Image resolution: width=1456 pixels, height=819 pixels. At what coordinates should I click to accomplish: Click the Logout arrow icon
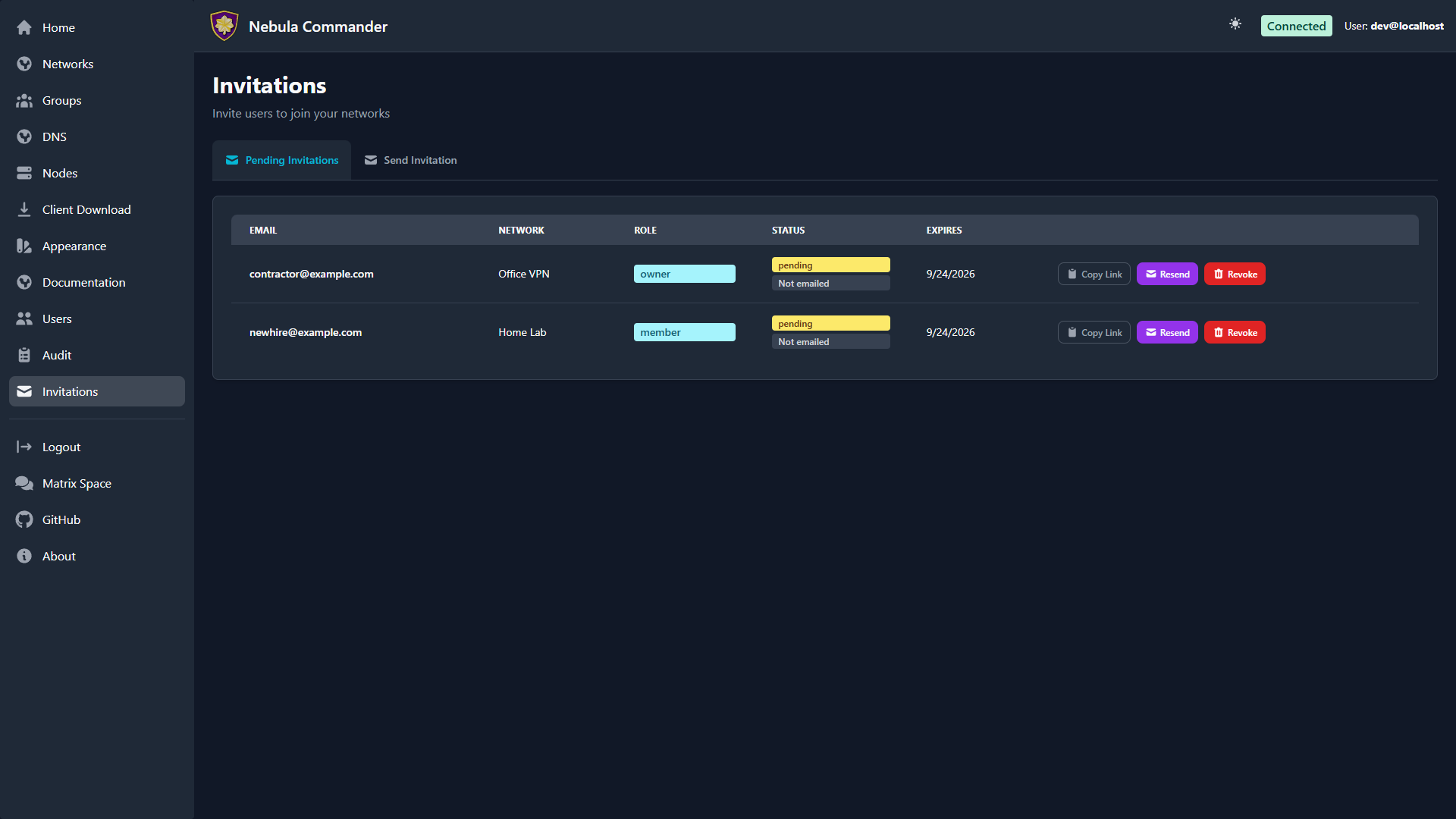coord(24,447)
